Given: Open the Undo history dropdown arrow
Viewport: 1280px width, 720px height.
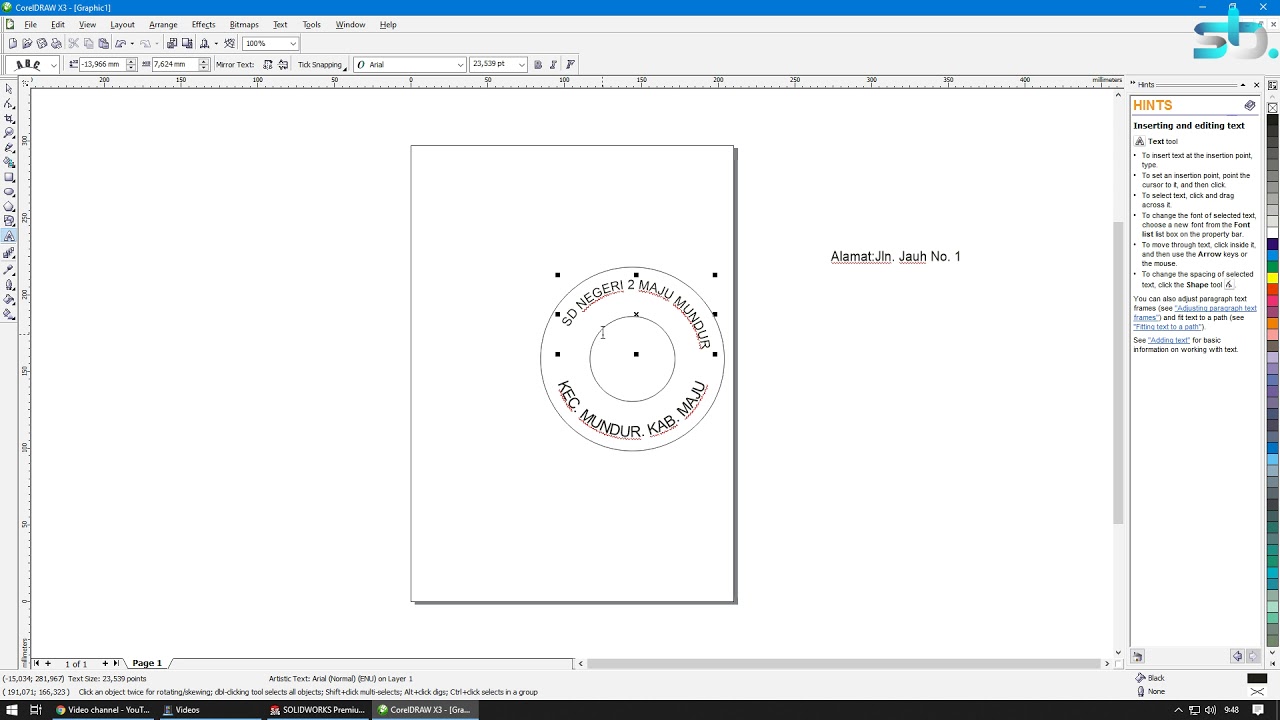Looking at the screenshot, I should tap(132, 43).
